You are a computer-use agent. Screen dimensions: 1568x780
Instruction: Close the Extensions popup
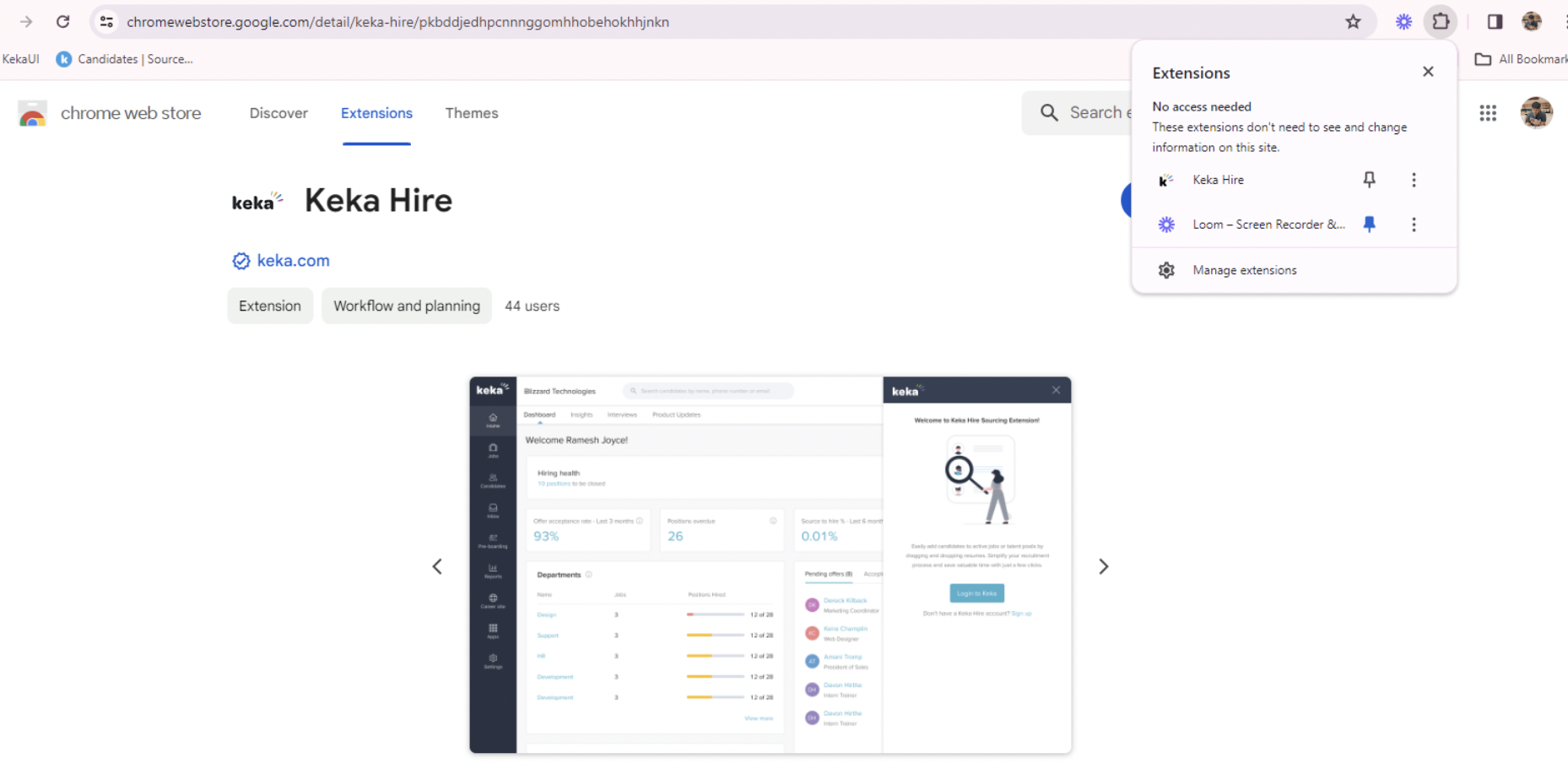[1428, 72]
